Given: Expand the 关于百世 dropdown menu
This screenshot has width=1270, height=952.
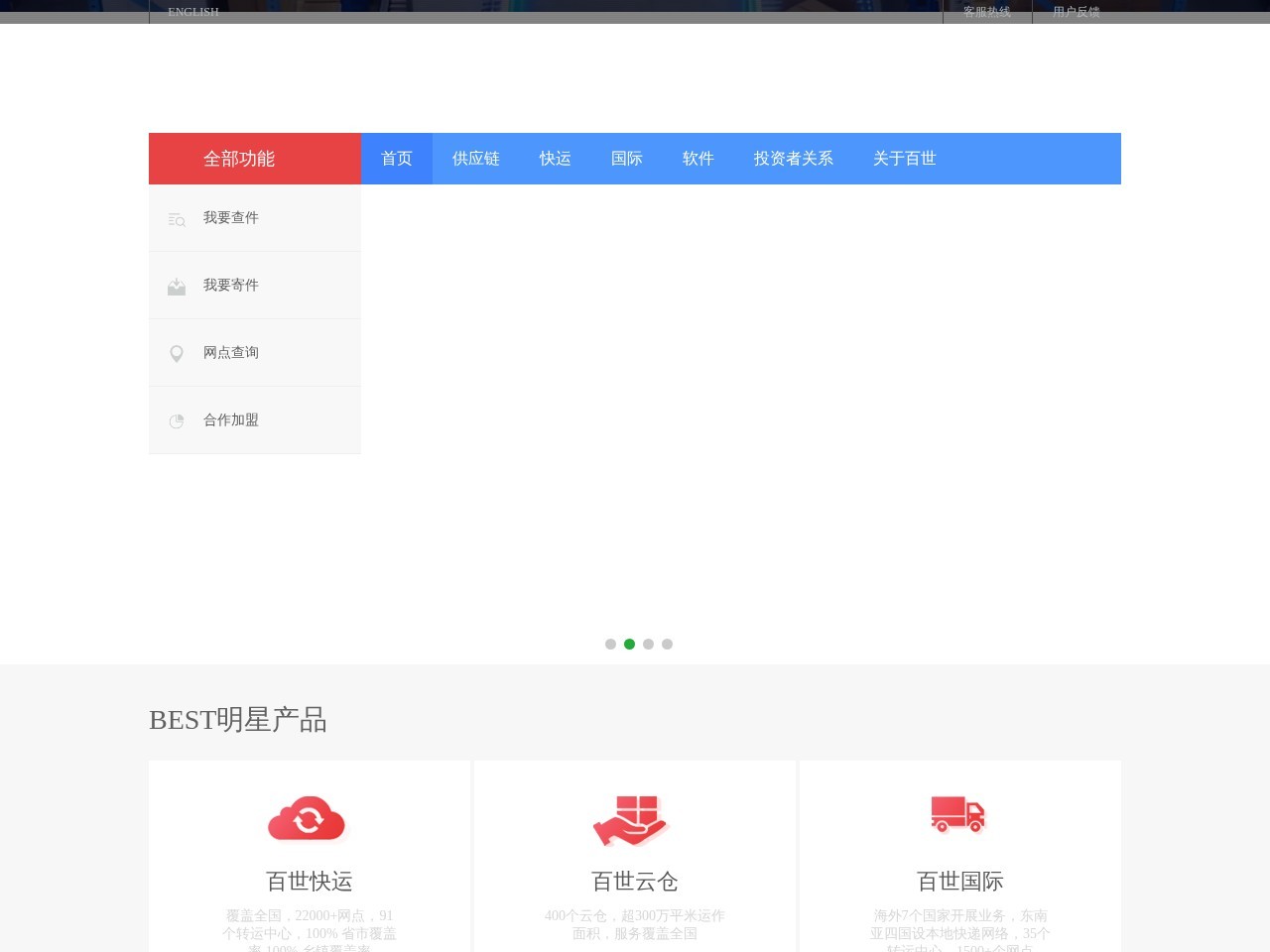Looking at the screenshot, I should [905, 159].
